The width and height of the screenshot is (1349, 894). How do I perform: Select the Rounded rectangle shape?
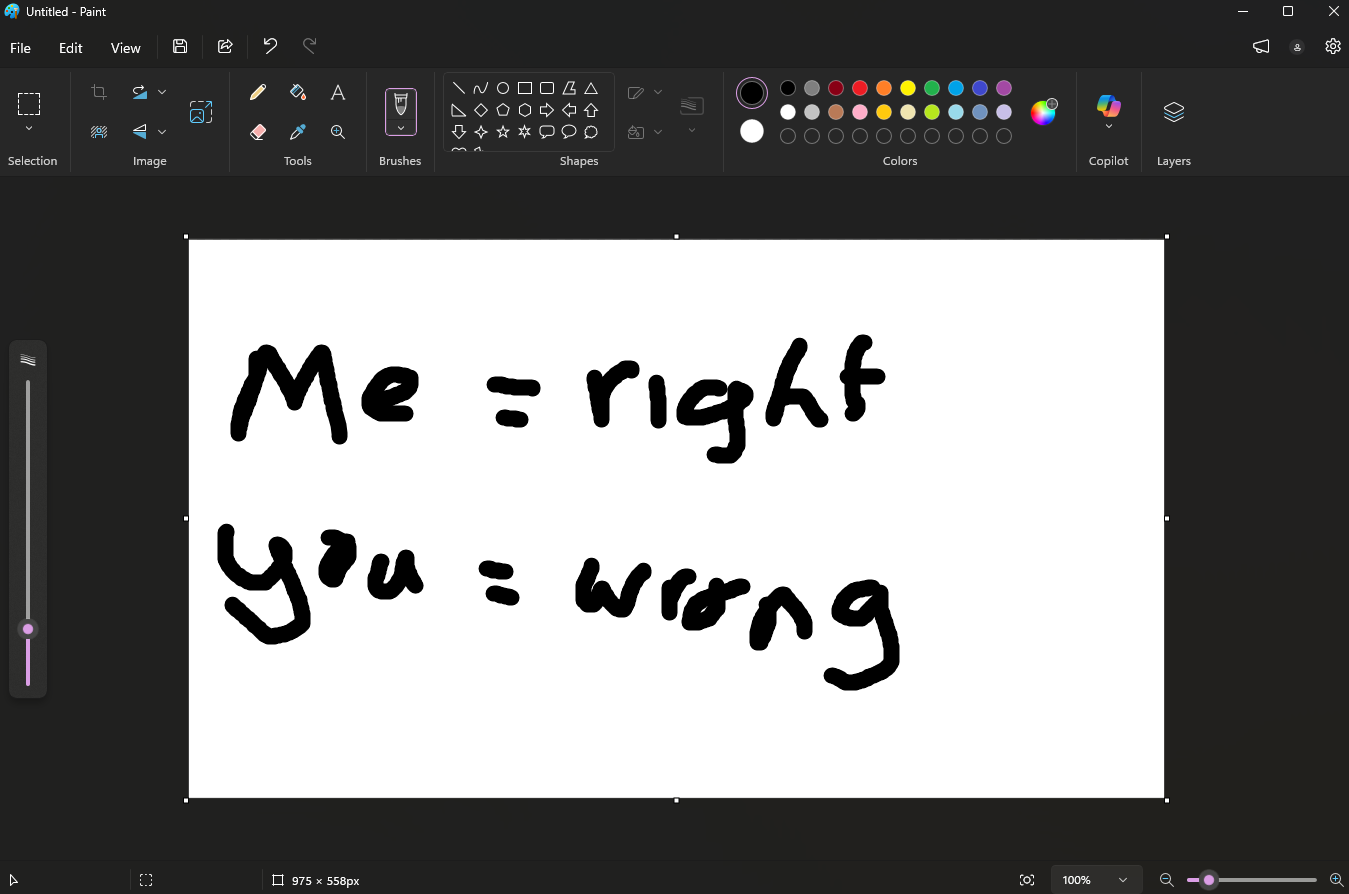pyautogui.click(x=547, y=88)
